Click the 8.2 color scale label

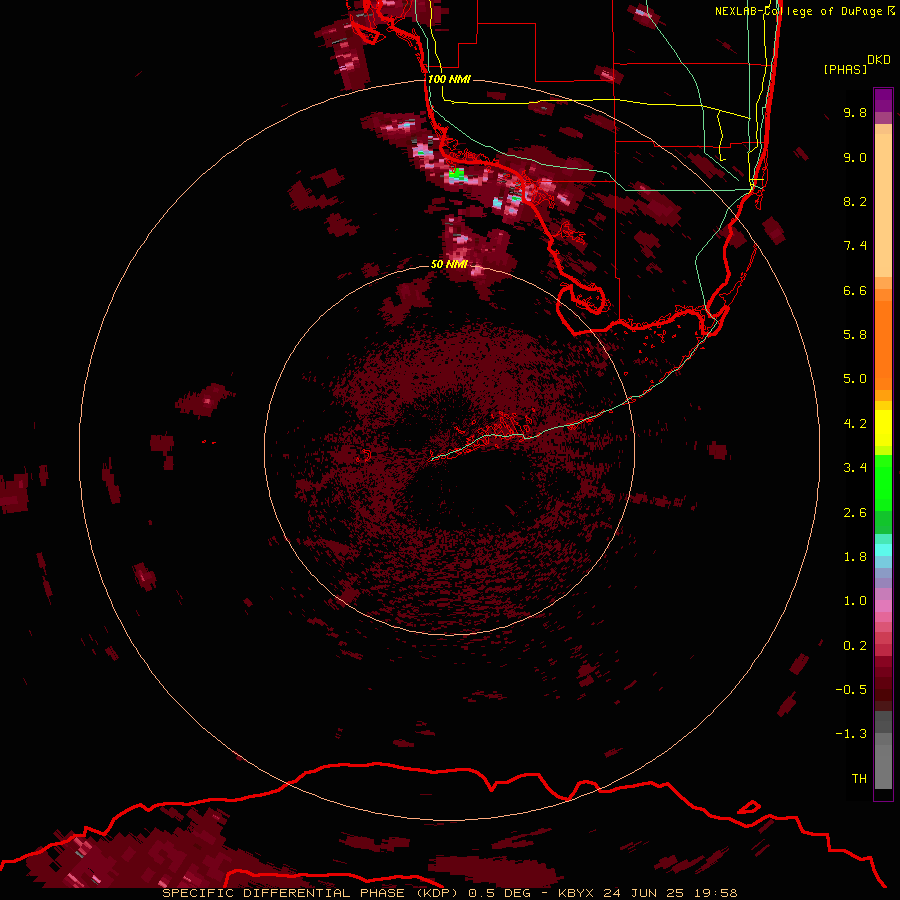tap(855, 201)
